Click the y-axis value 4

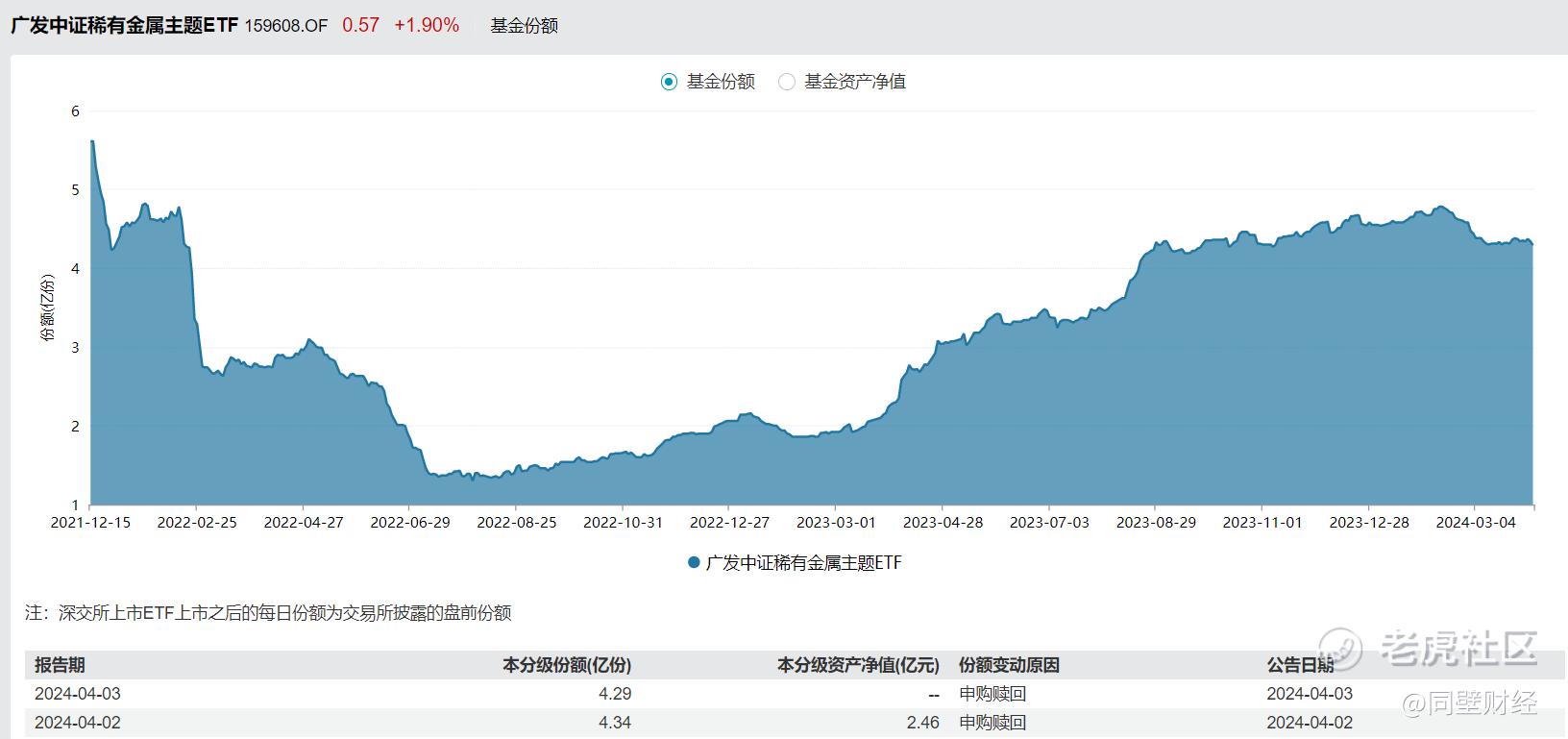pos(76,269)
